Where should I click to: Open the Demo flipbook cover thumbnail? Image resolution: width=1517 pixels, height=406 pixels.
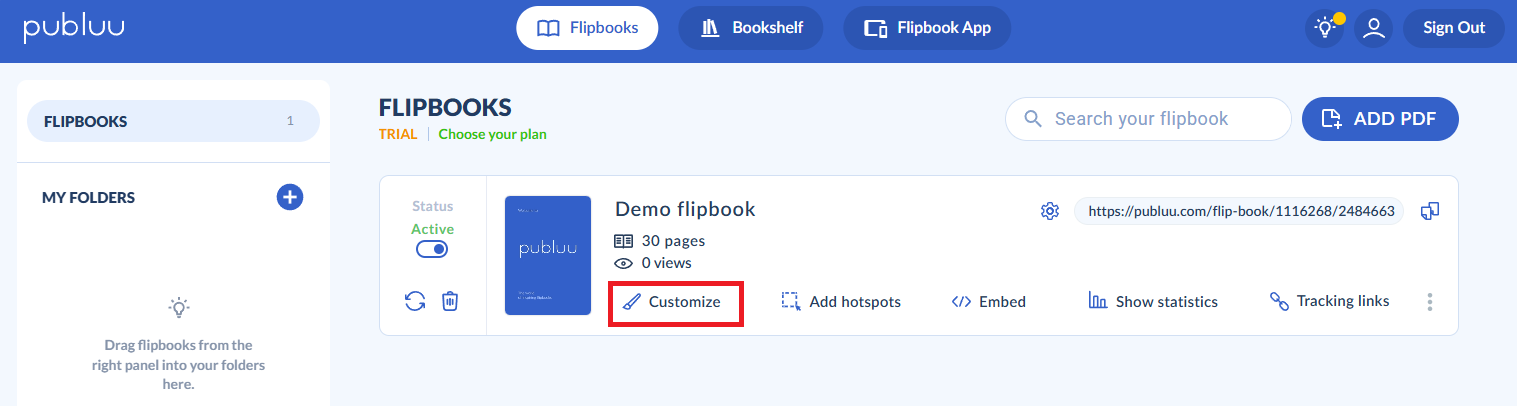point(548,255)
